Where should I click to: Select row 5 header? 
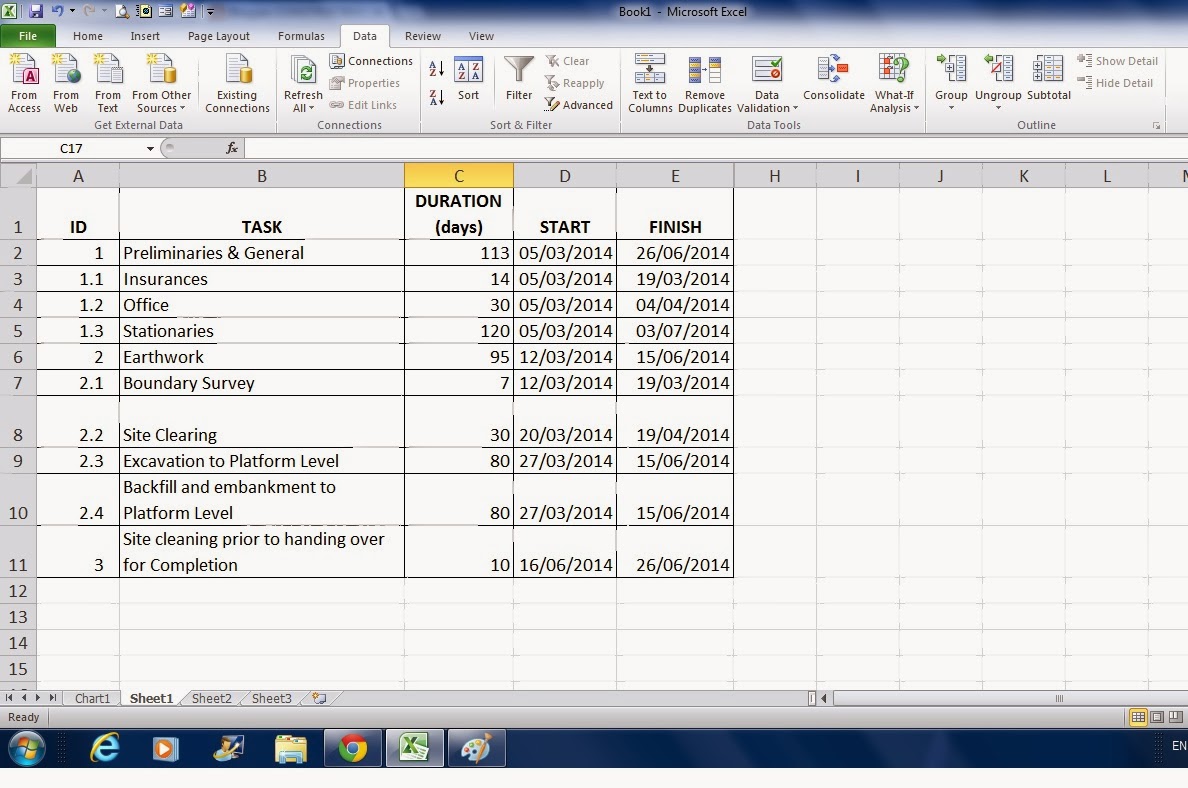(18, 331)
